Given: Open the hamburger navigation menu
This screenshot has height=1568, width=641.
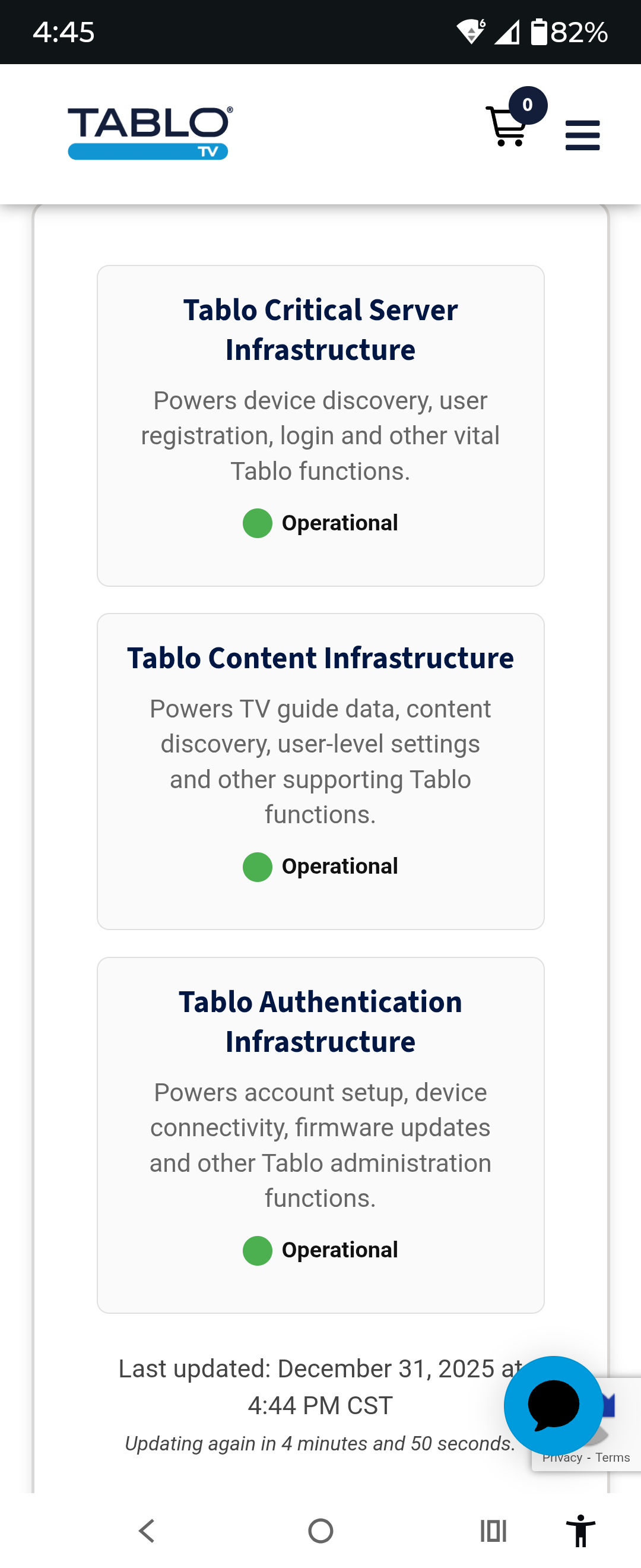Looking at the screenshot, I should pyautogui.click(x=582, y=135).
